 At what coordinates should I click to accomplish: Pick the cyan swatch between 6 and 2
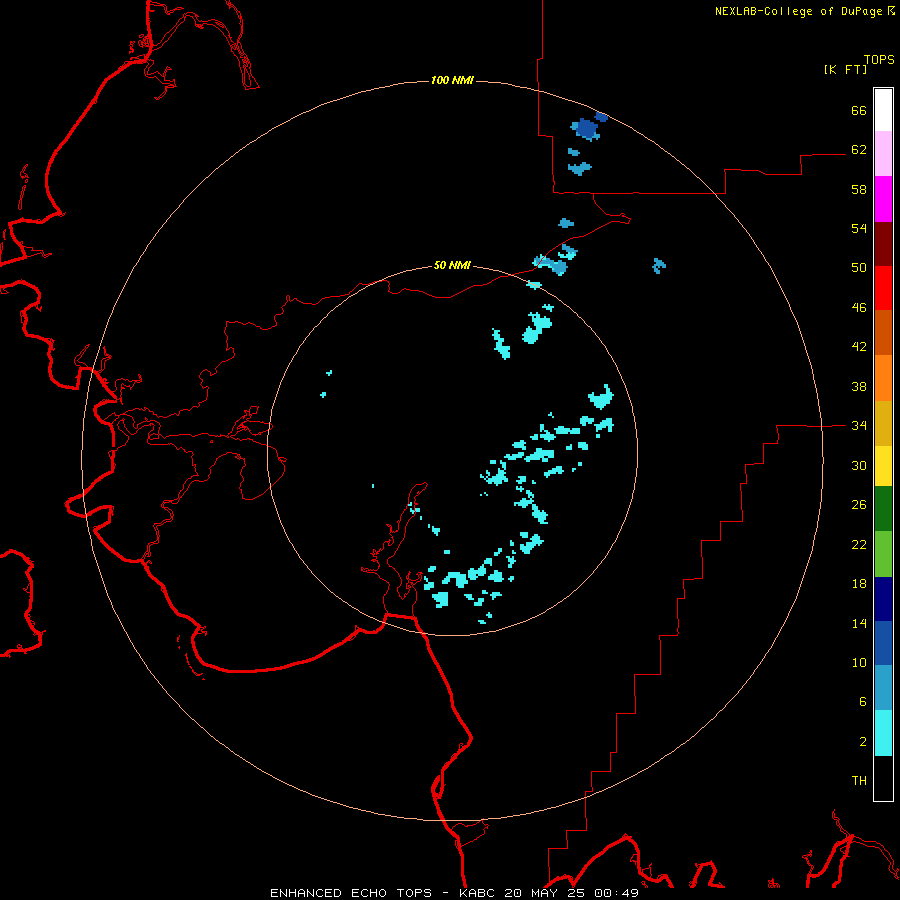[x=883, y=733]
